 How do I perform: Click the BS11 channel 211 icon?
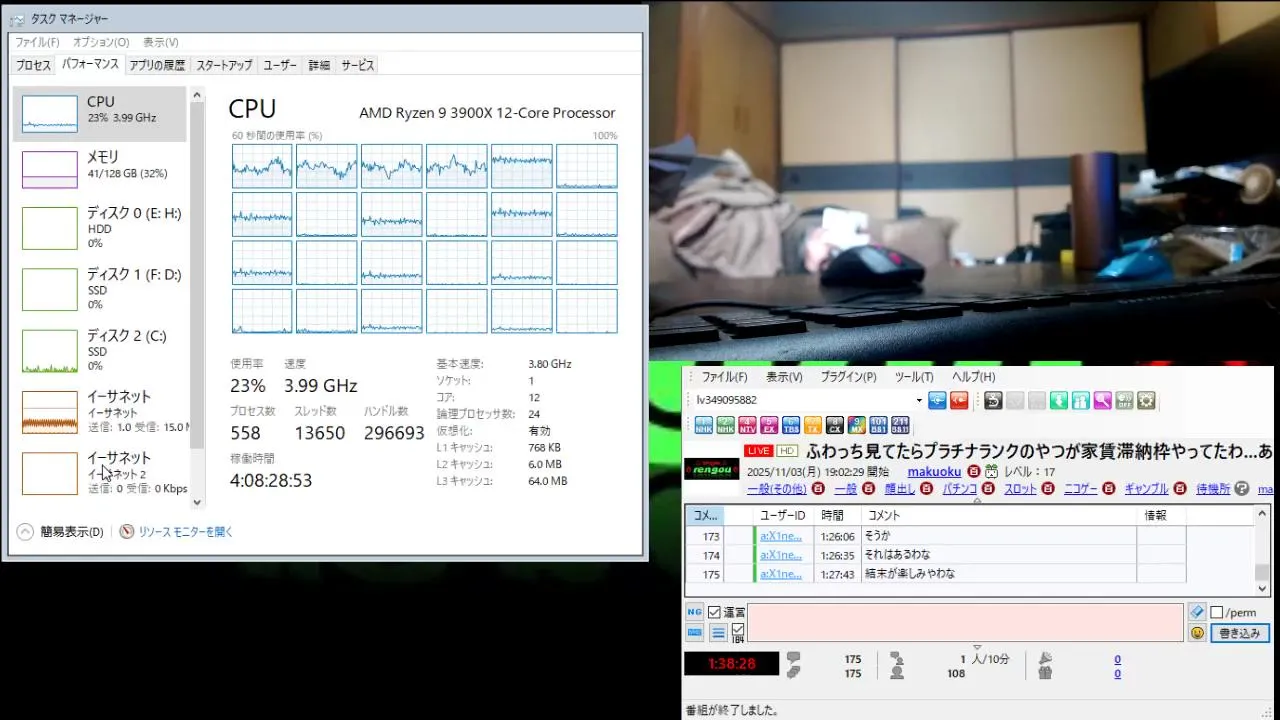coord(900,425)
